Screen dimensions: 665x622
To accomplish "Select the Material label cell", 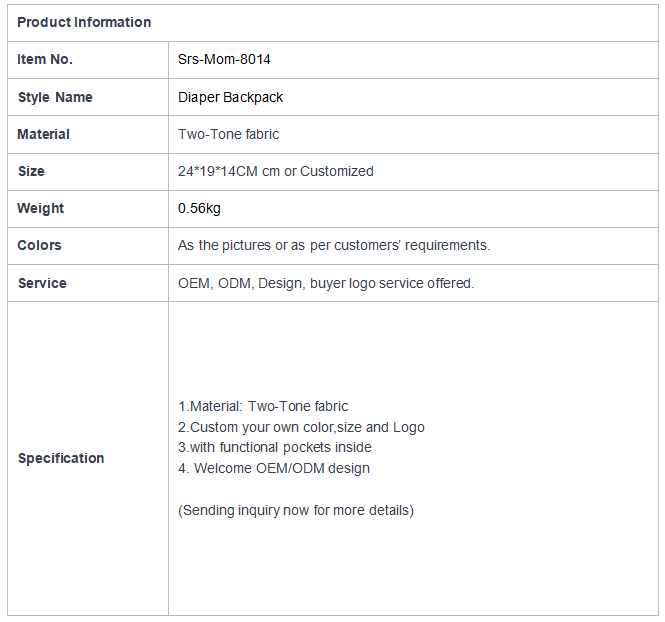I will 88,134.
